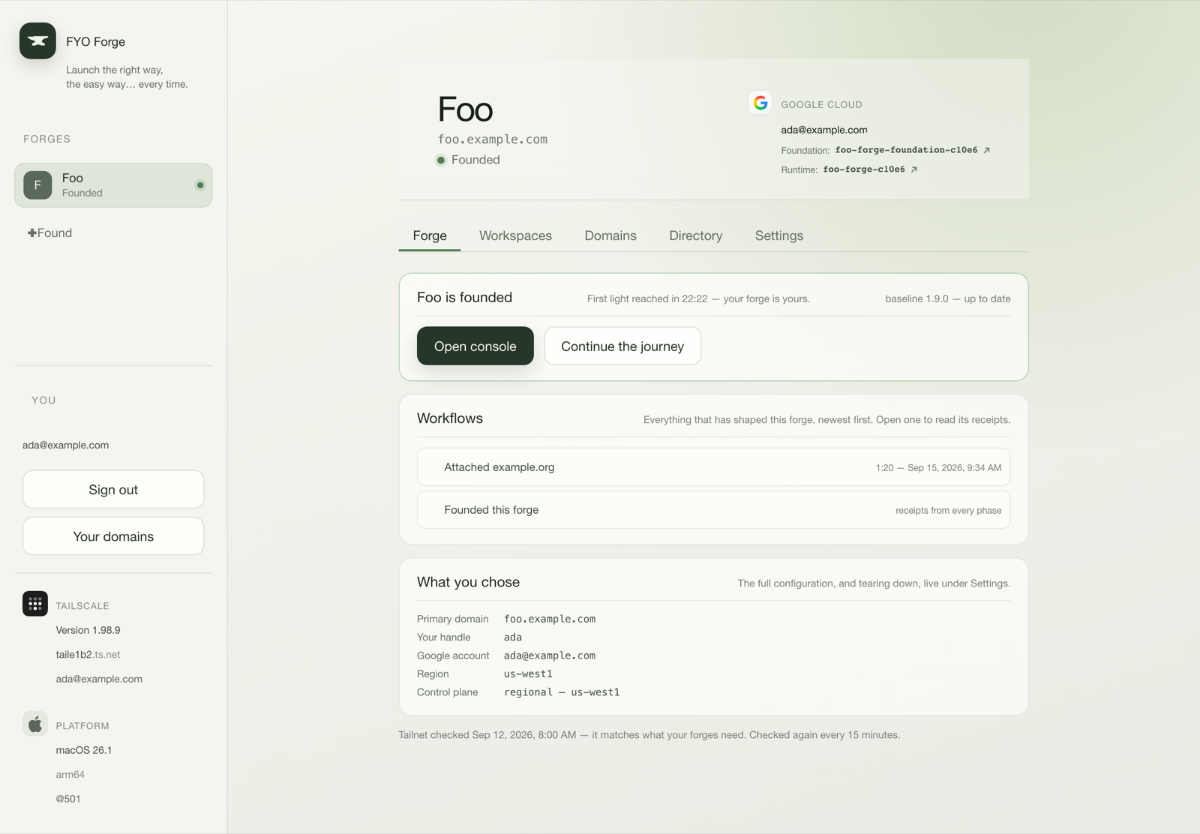Click the 'taile1b2.ts.net' tailnet name
This screenshot has width=1200, height=834.
click(88, 654)
